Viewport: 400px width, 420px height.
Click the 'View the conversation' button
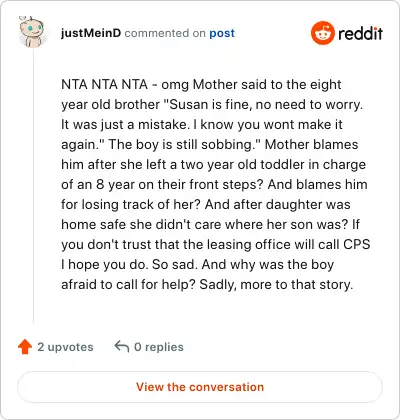[x=200, y=387]
